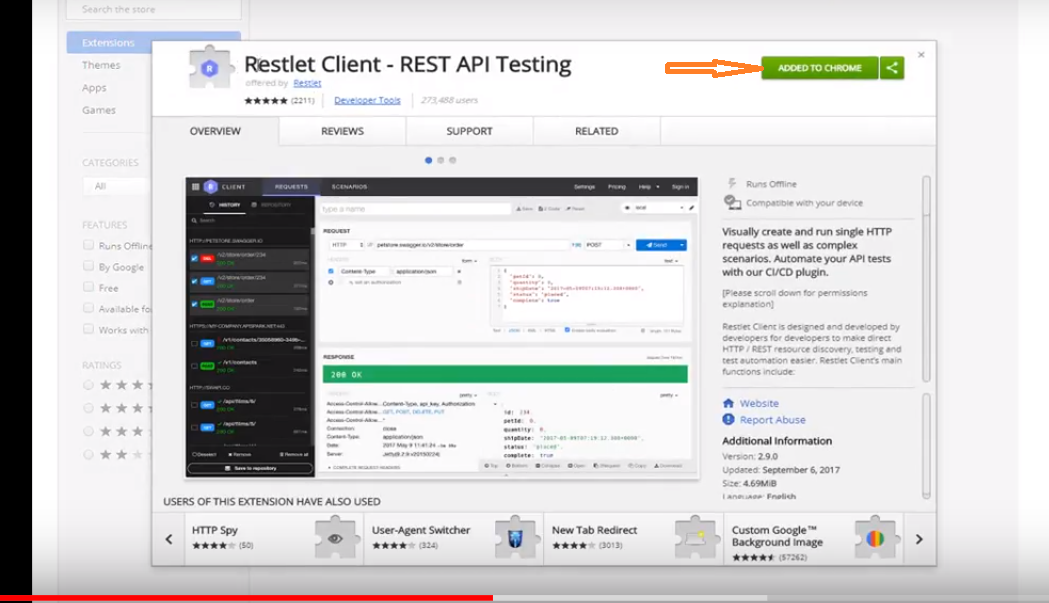Viewport: 1049px width, 603px height.
Task: Click the description panel scrollbar
Action: 927,279
